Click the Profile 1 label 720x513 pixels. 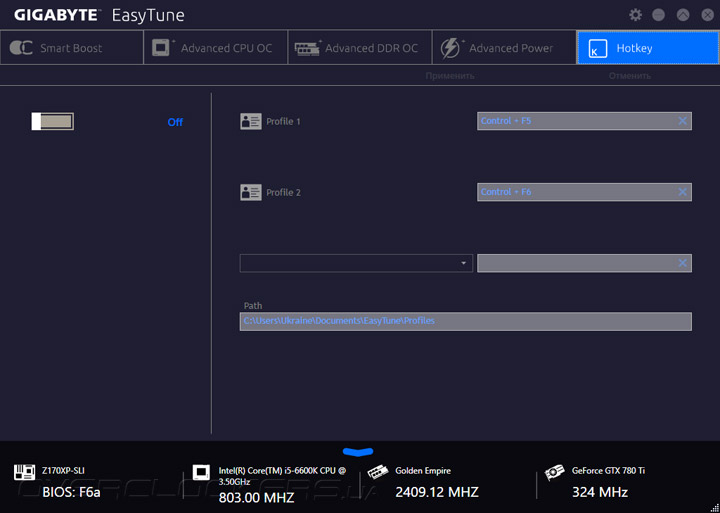283,122
